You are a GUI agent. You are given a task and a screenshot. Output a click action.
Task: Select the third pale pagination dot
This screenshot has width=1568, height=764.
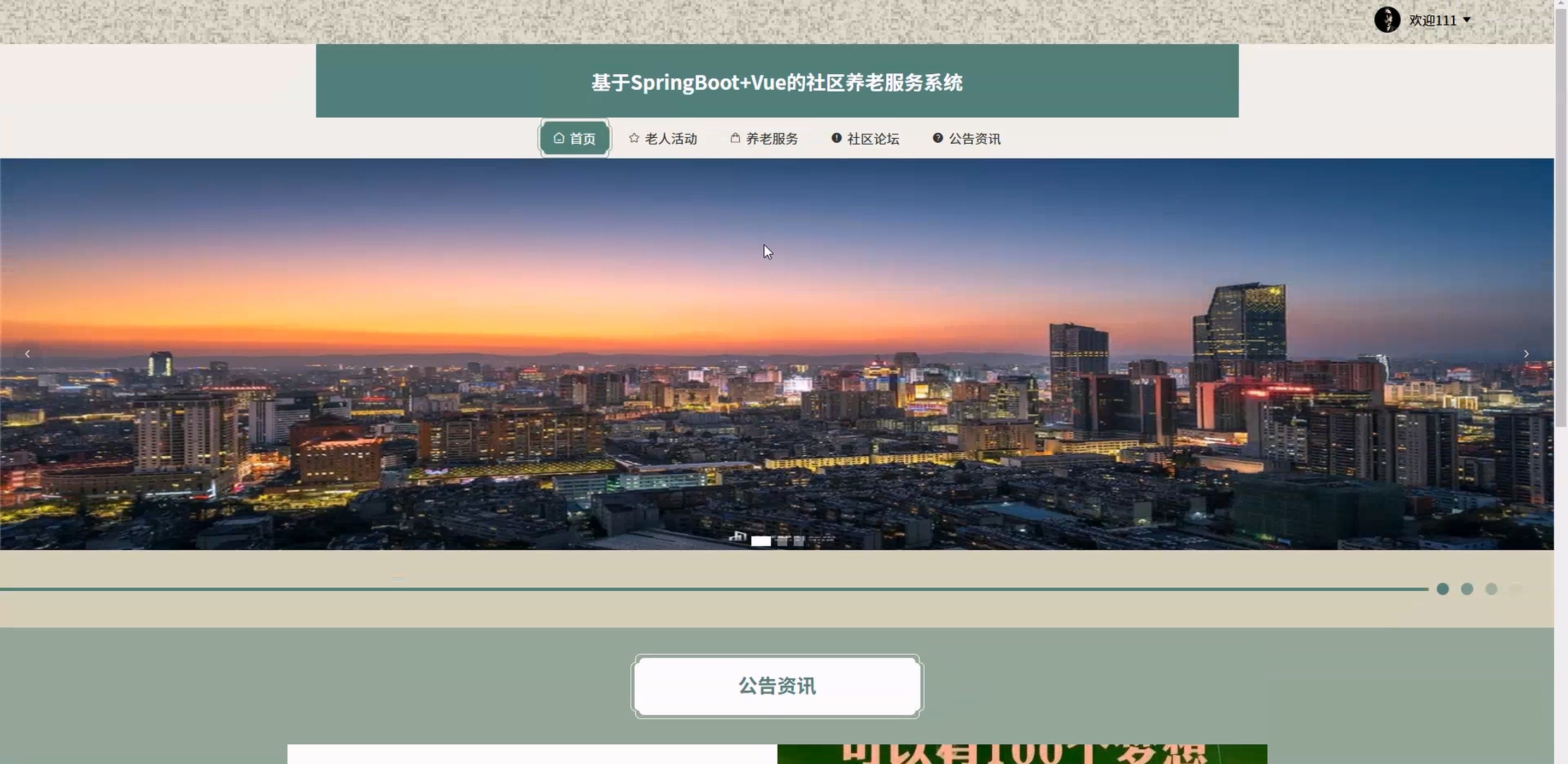tap(1491, 589)
